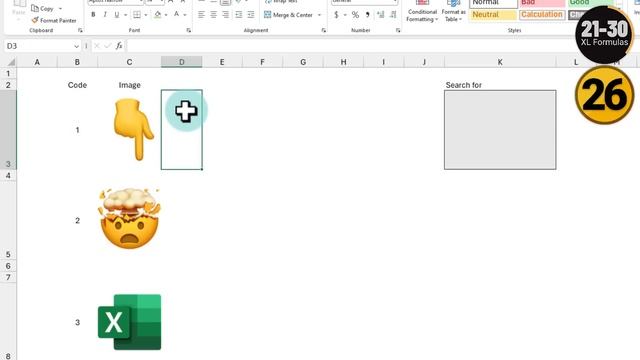The height and width of the screenshot is (360, 640).
Task: Apply the font color A
Action: click(176, 15)
